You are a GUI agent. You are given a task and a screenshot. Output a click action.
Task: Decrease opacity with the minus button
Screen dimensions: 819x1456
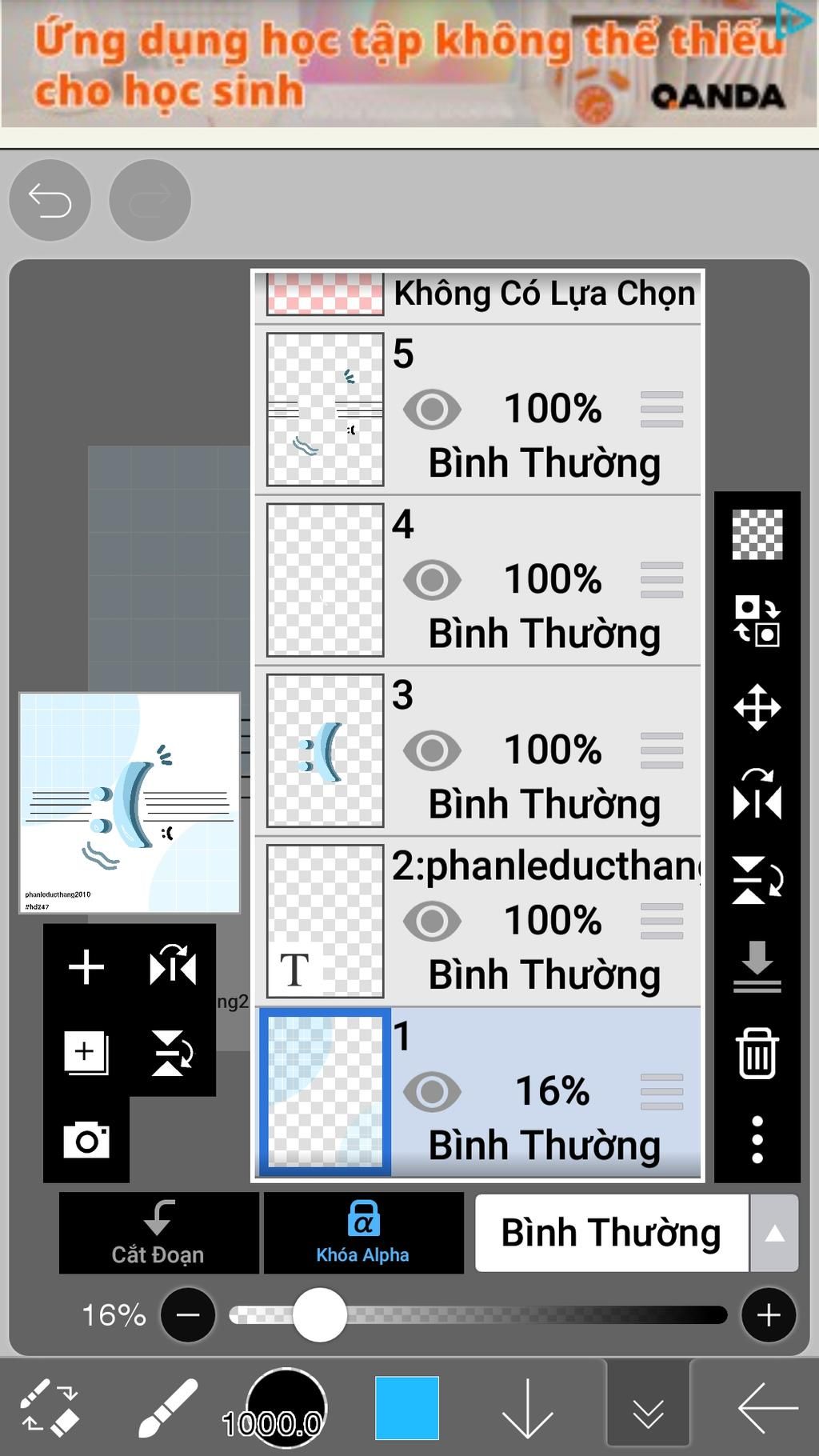click(x=188, y=1314)
